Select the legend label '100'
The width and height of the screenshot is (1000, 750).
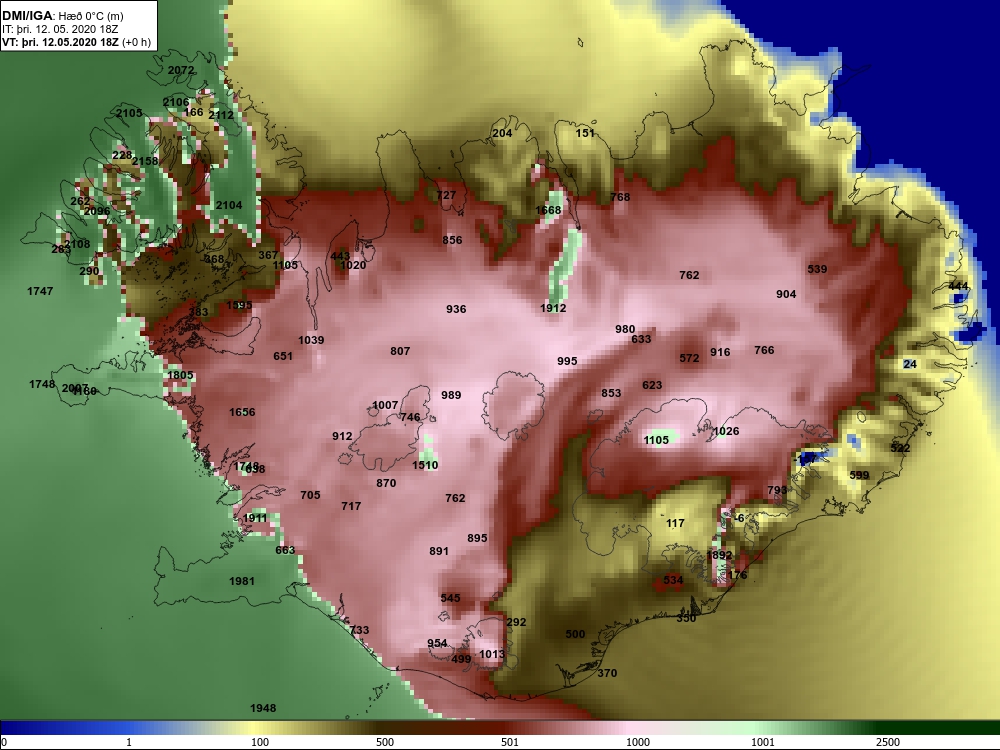(260, 742)
